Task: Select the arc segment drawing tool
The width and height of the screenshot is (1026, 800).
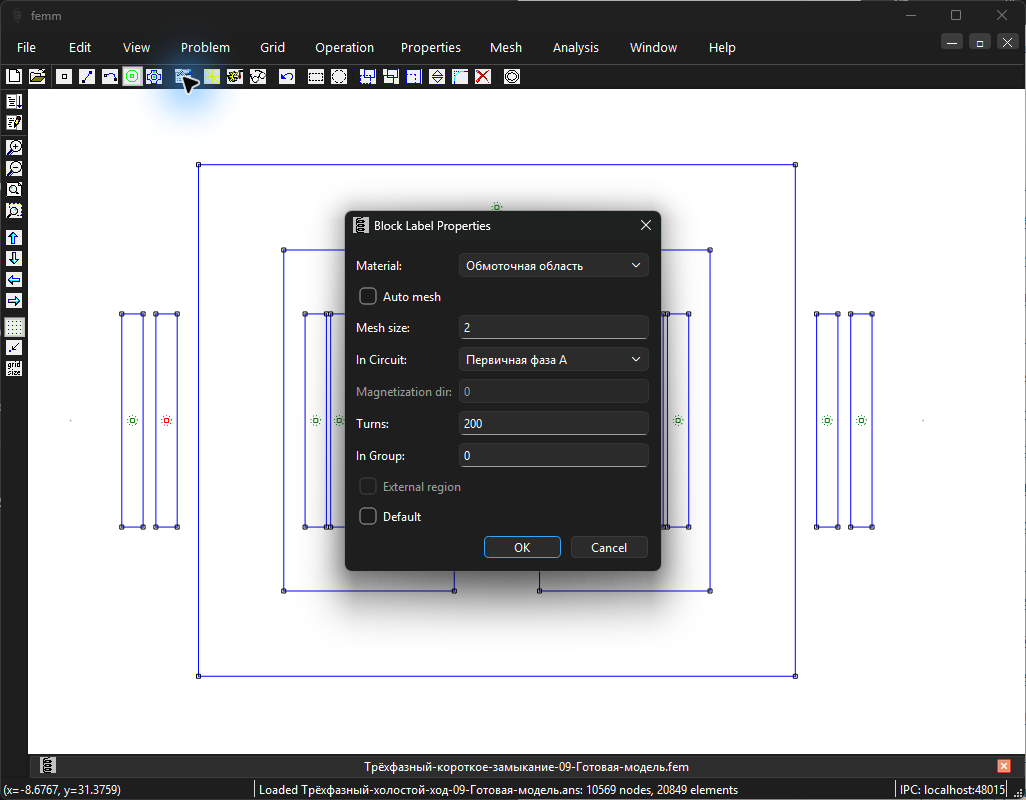Action: point(110,77)
